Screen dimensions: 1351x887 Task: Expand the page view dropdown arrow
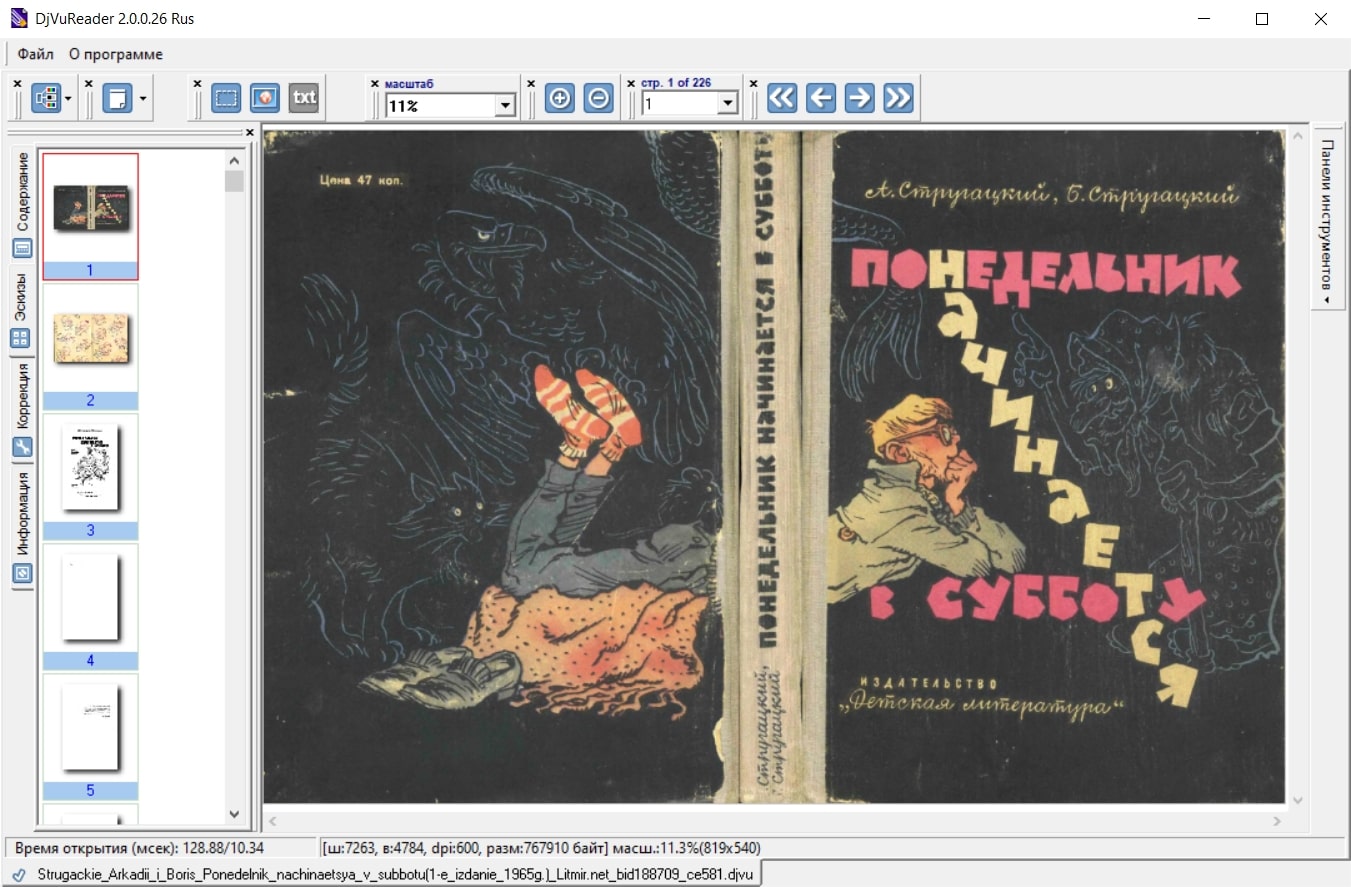pos(143,98)
